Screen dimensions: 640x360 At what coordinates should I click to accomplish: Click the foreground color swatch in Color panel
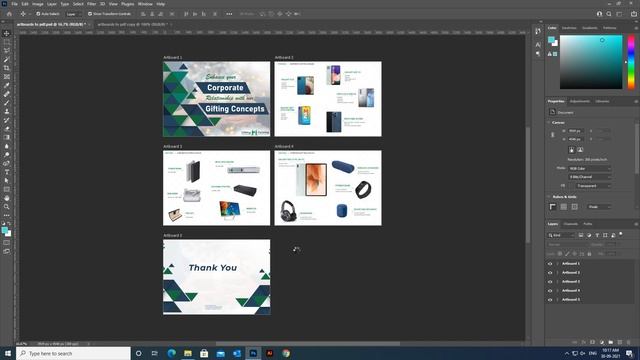coord(551,40)
